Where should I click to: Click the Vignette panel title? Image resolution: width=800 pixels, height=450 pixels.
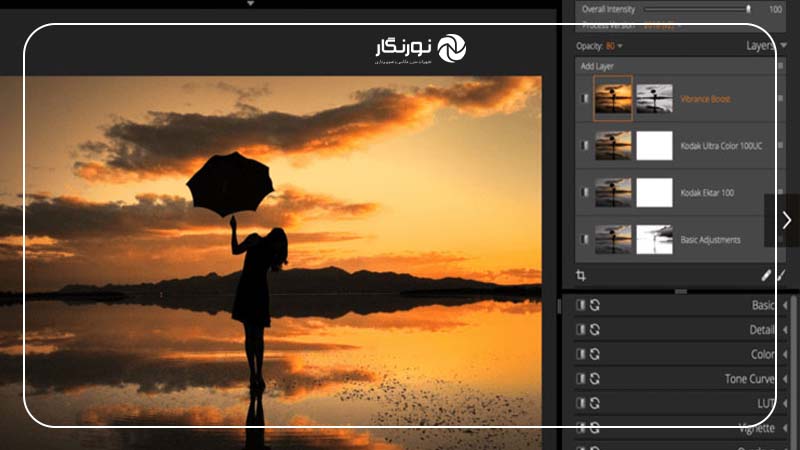pos(757,428)
